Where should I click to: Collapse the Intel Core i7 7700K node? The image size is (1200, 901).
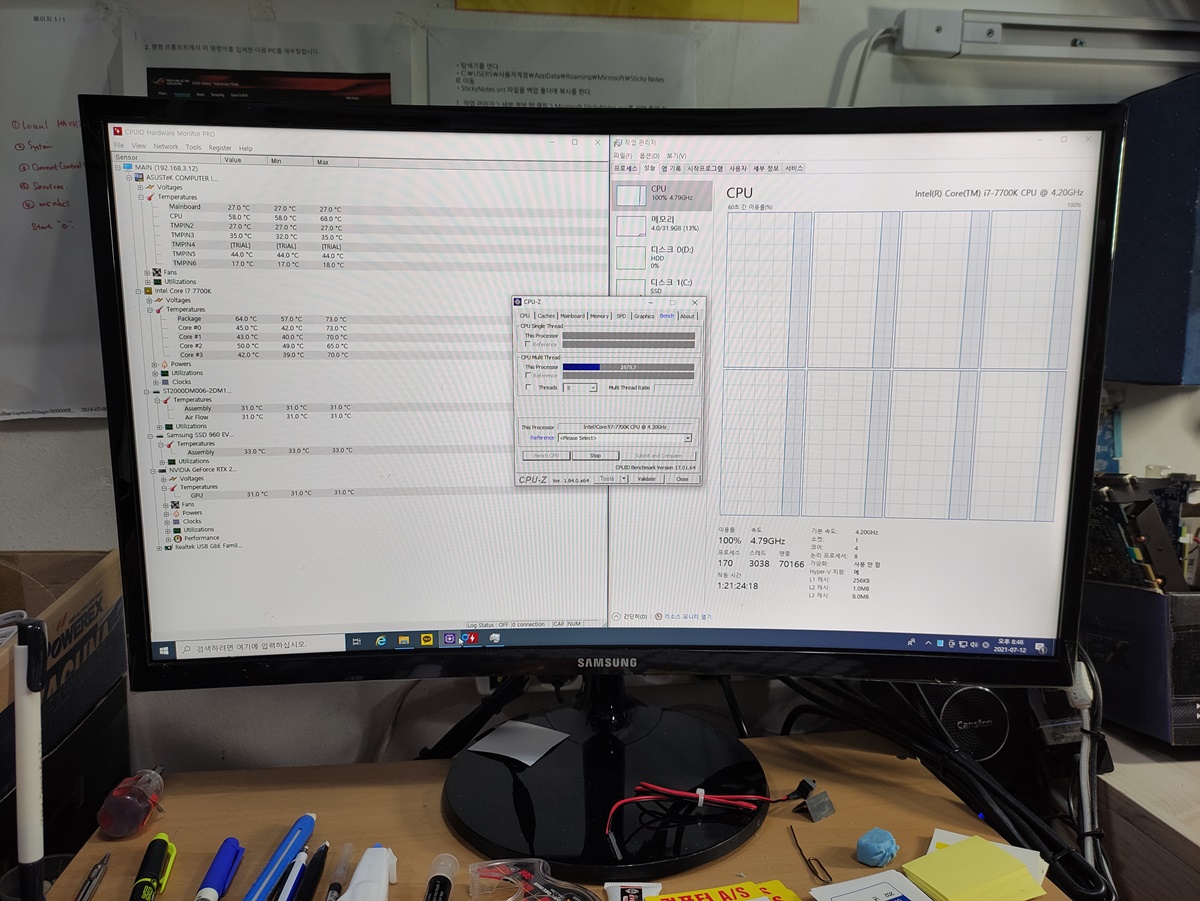coord(137,291)
